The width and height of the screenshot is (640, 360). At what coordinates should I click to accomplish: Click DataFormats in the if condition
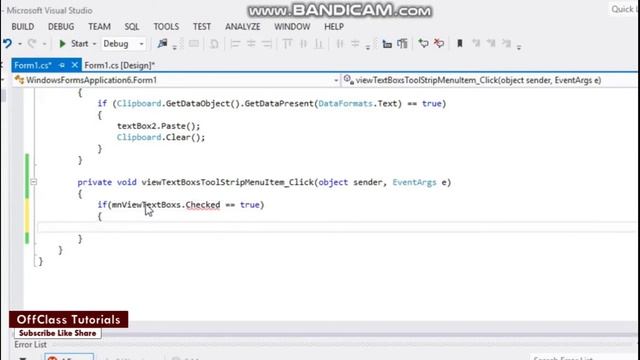pos(345,103)
